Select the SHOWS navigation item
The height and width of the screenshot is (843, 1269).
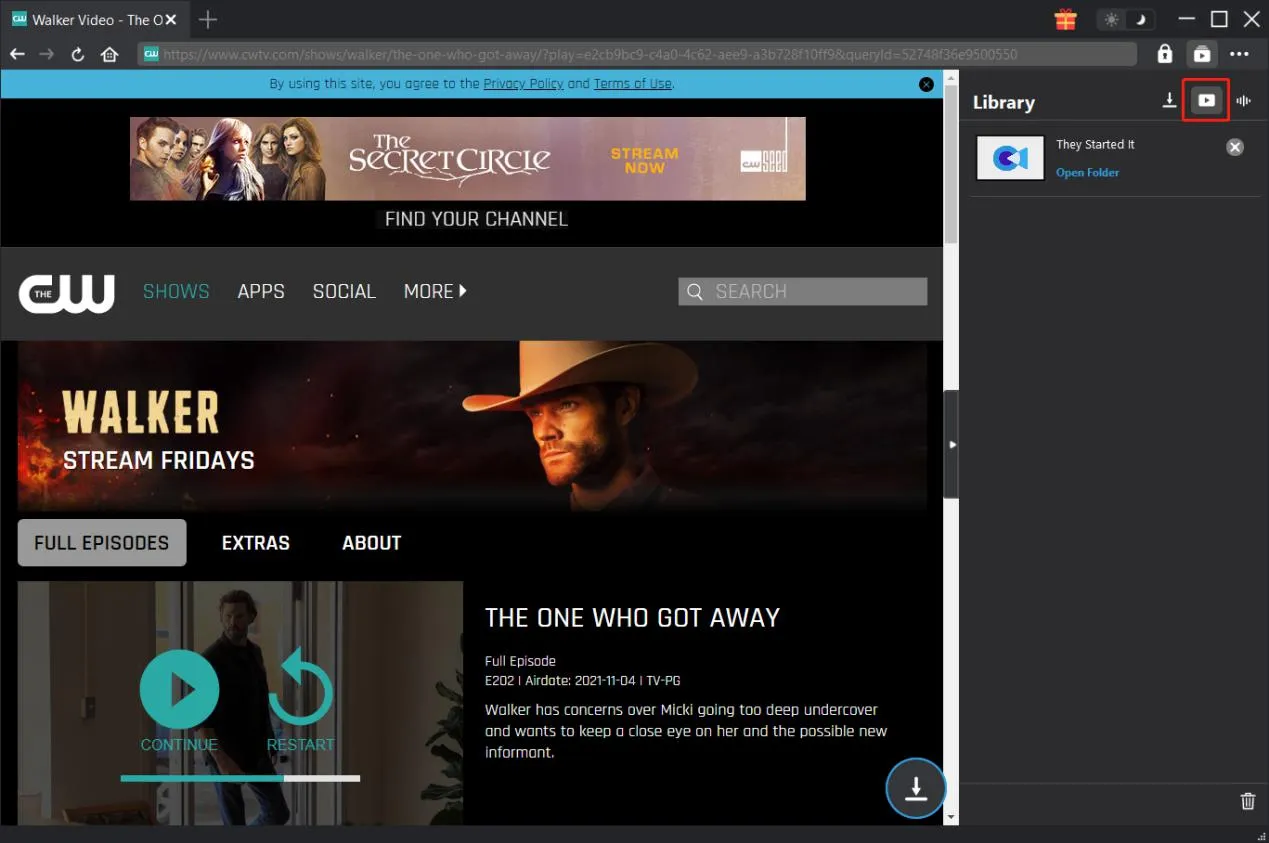tap(176, 291)
